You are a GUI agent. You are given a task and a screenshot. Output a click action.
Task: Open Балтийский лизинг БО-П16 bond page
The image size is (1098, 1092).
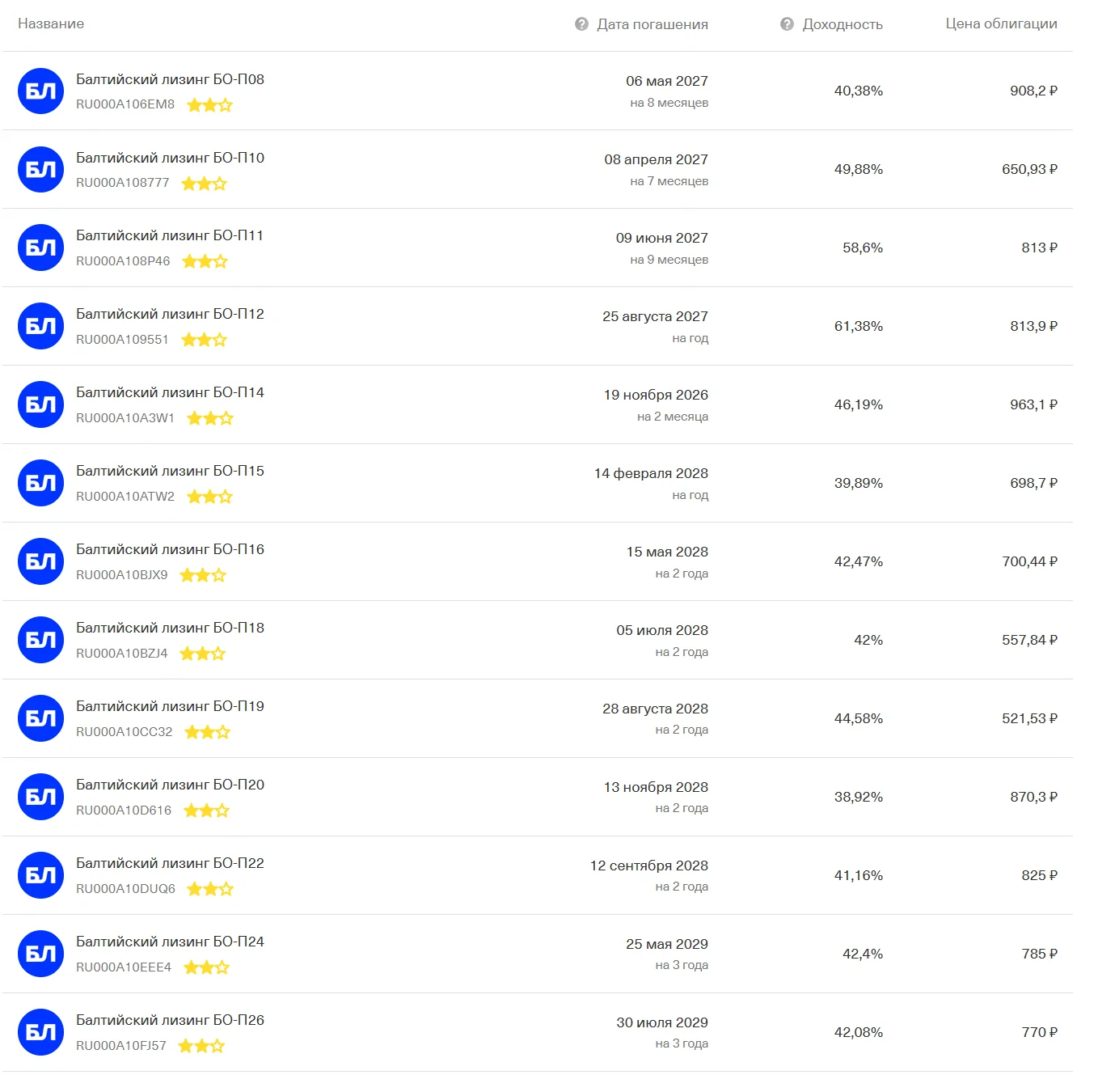[x=170, y=549]
